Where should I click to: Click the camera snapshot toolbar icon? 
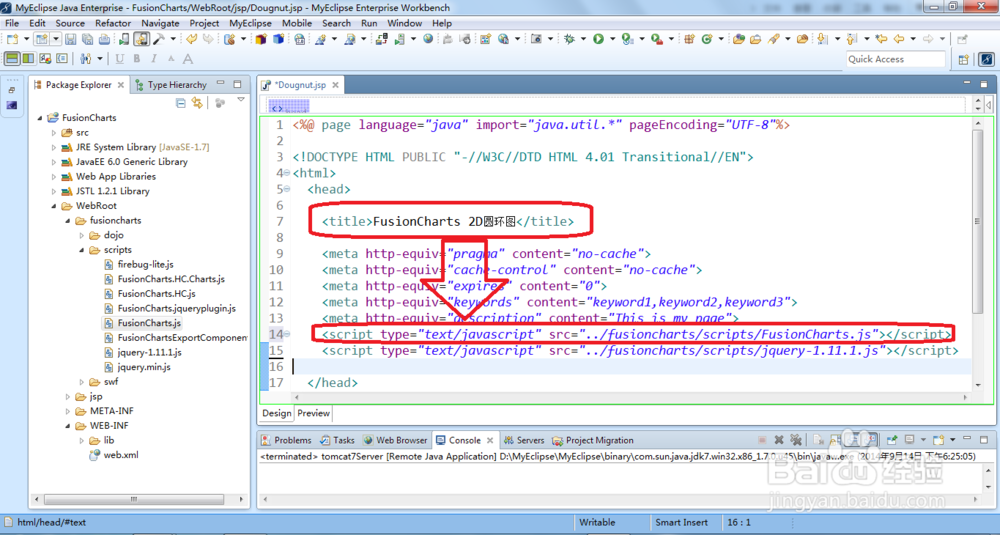pyautogui.click(x=536, y=39)
